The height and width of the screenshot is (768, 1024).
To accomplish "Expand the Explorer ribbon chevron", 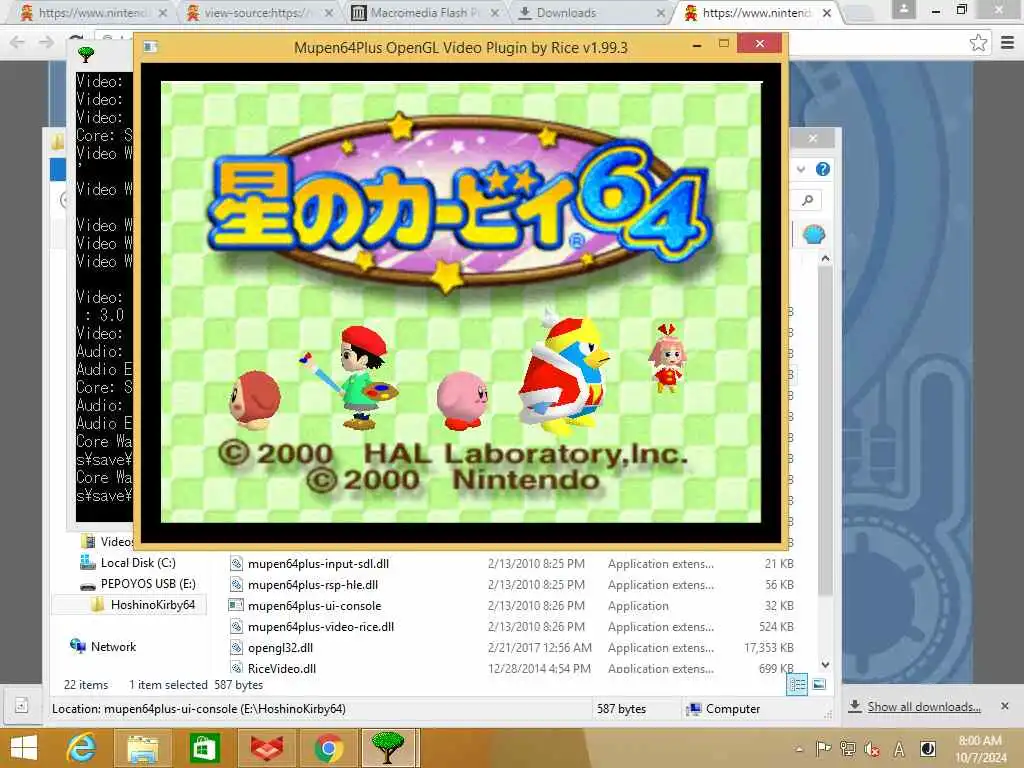I will coord(801,170).
